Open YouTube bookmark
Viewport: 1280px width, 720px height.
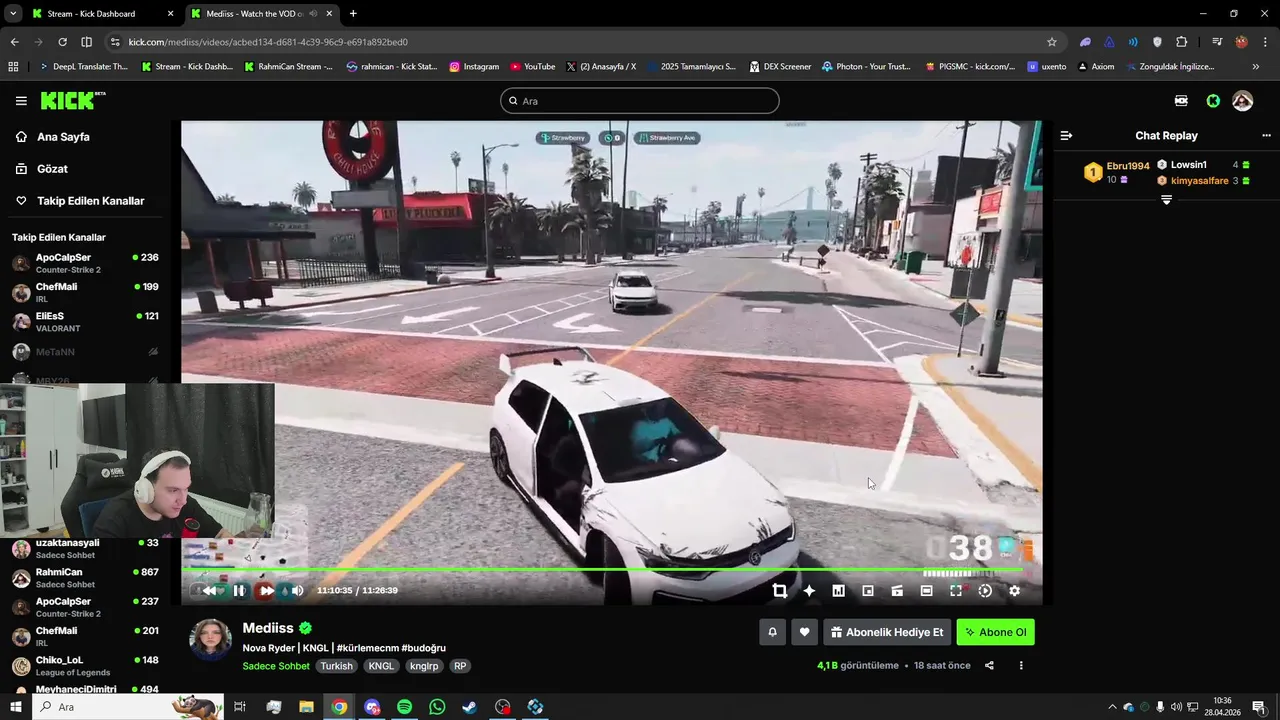coord(533,67)
